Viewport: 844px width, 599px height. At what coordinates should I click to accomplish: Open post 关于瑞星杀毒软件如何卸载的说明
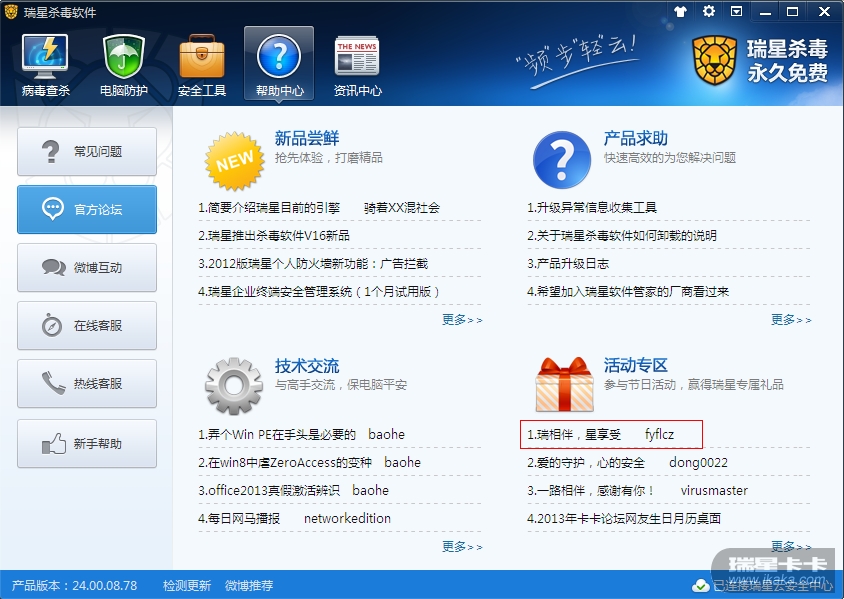click(x=622, y=236)
